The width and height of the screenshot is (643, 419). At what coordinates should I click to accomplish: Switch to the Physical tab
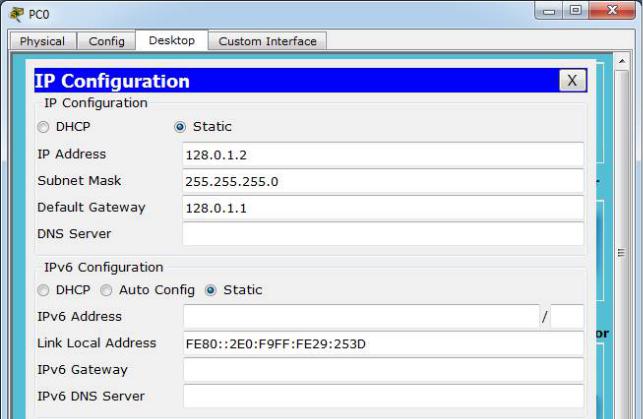pos(42,41)
